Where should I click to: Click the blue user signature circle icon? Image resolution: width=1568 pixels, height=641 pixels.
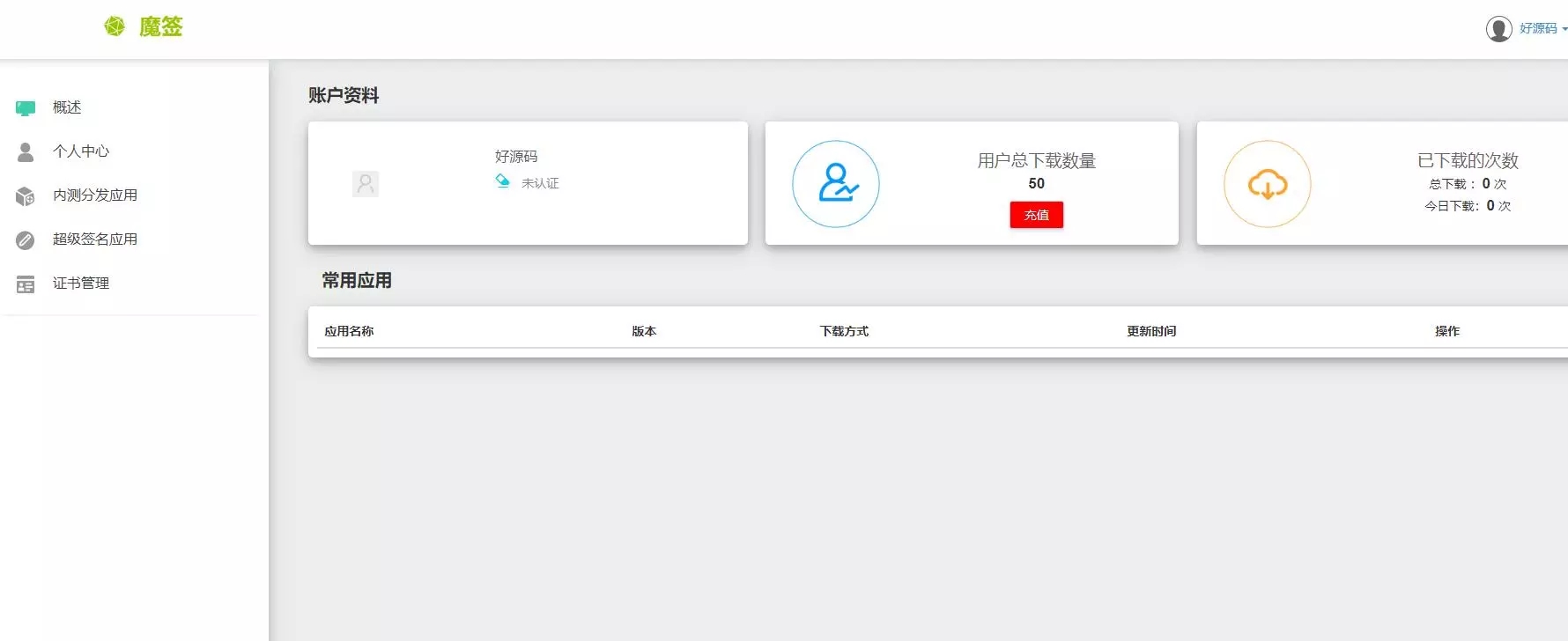click(x=835, y=184)
